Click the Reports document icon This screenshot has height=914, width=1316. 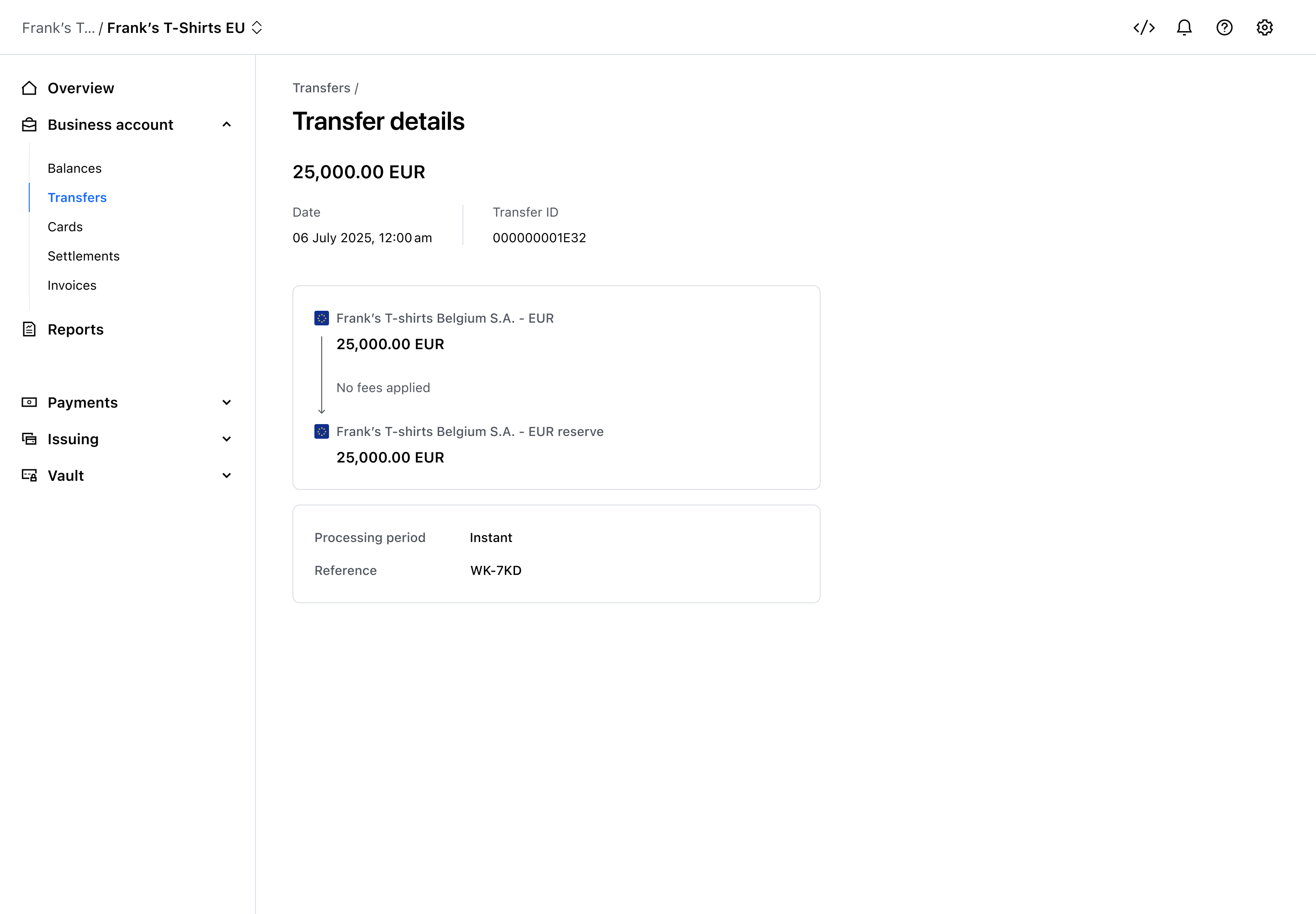coord(29,329)
